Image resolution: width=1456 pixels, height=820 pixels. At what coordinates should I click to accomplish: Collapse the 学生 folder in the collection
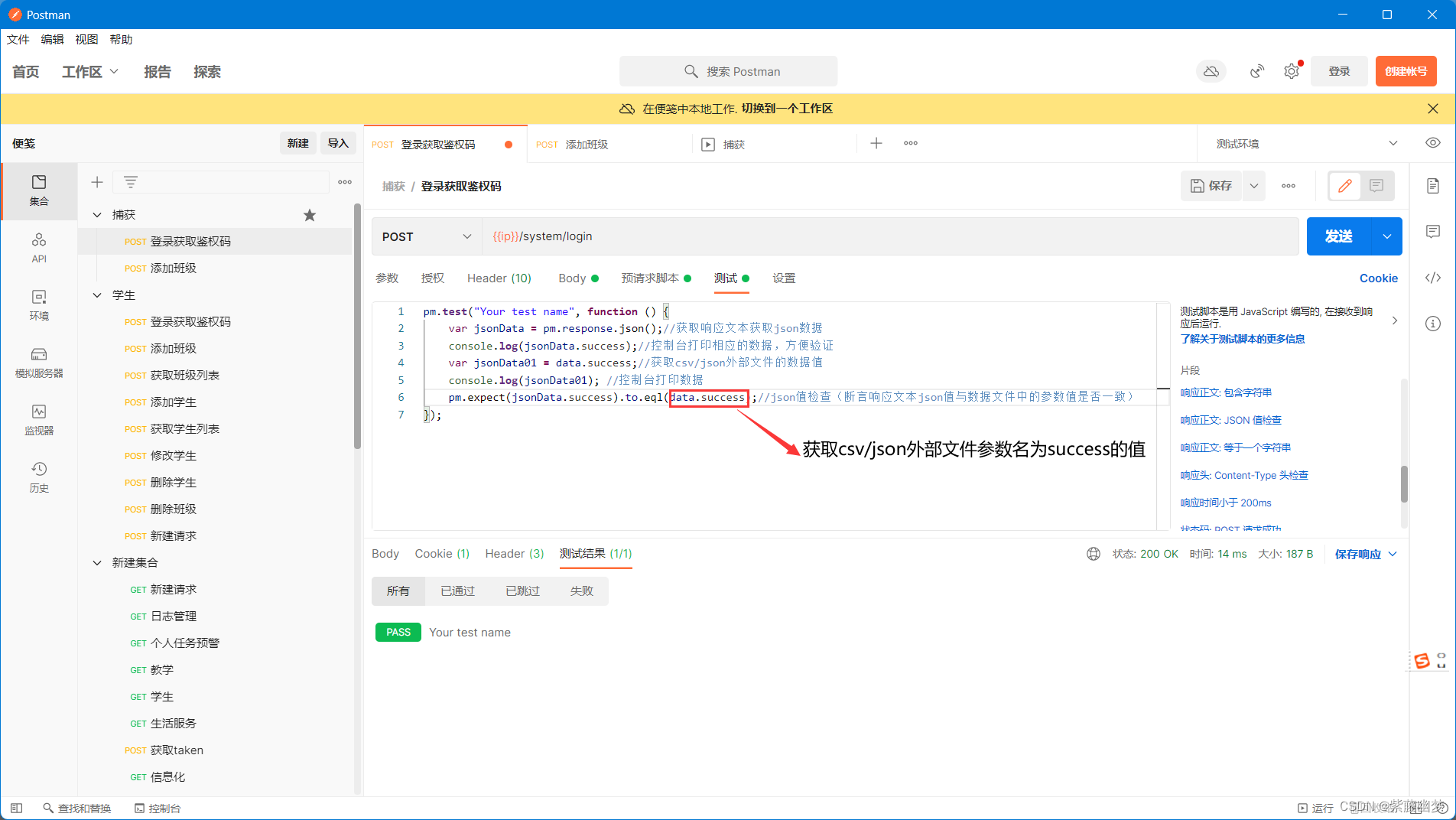click(x=97, y=294)
